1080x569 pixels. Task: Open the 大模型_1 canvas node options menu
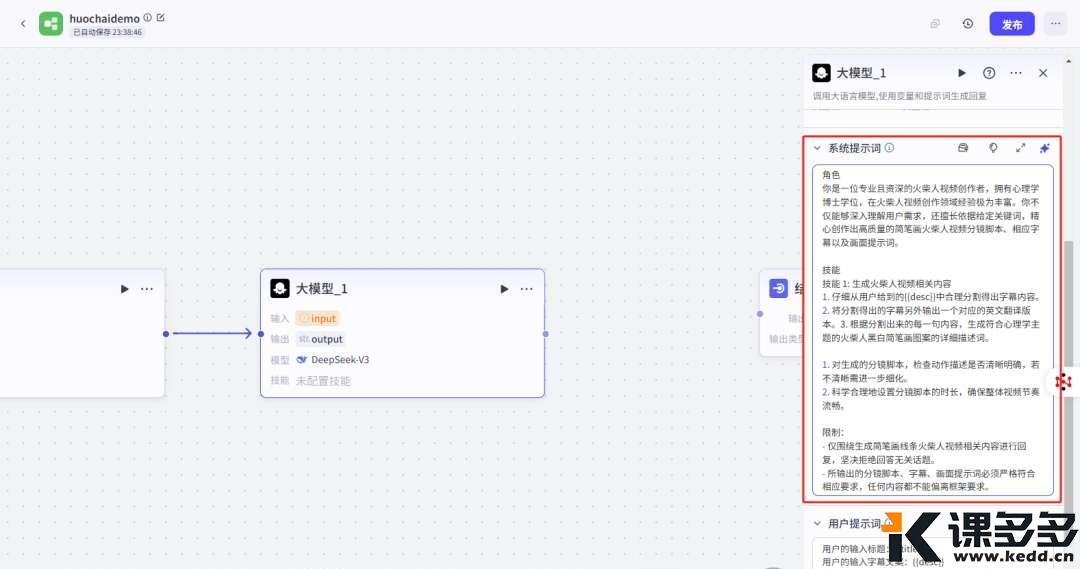click(527, 289)
